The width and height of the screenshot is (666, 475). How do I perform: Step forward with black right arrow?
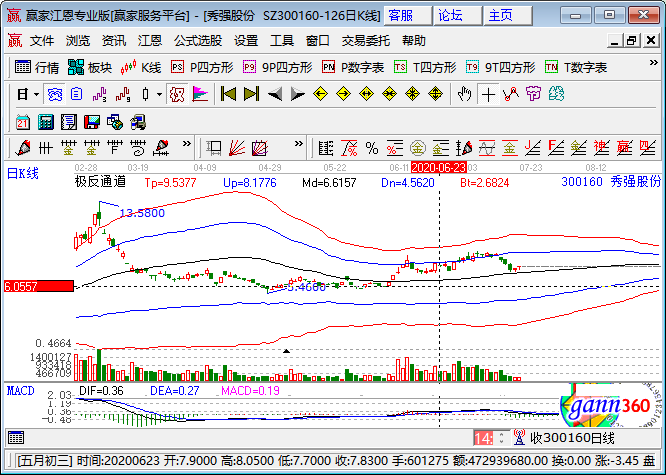(x=297, y=94)
